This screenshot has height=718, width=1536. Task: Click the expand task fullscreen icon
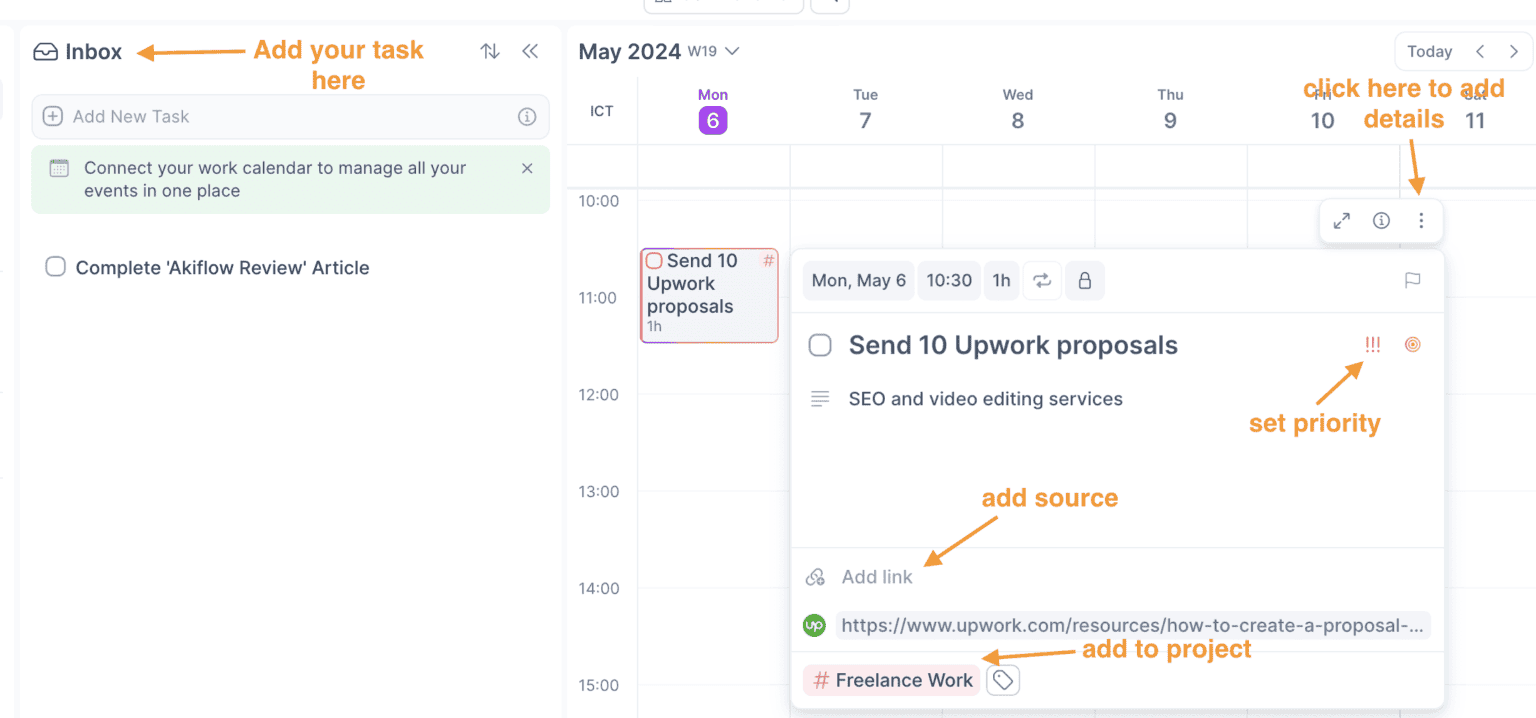point(1342,221)
